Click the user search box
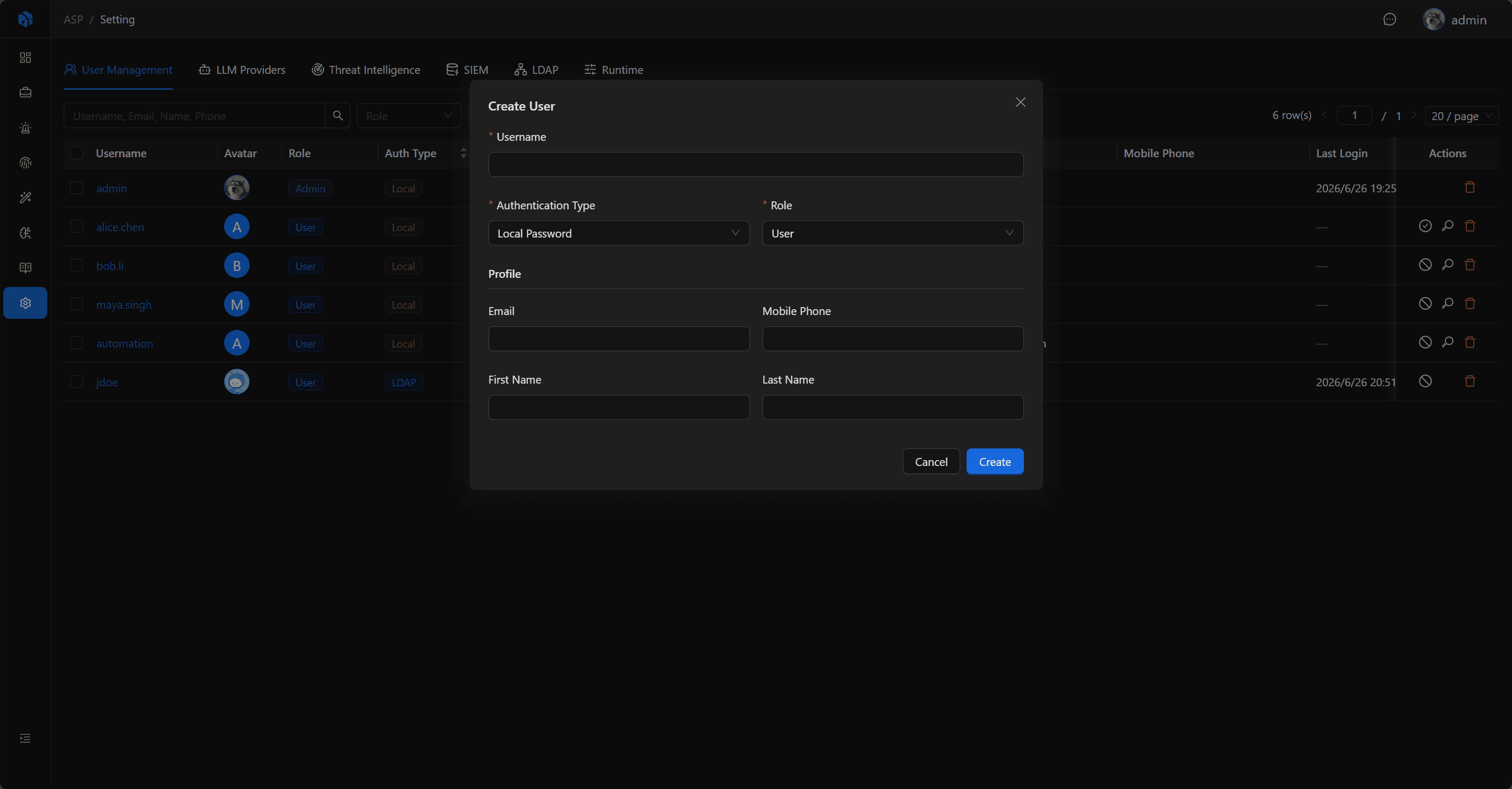 (x=194, y=116)
